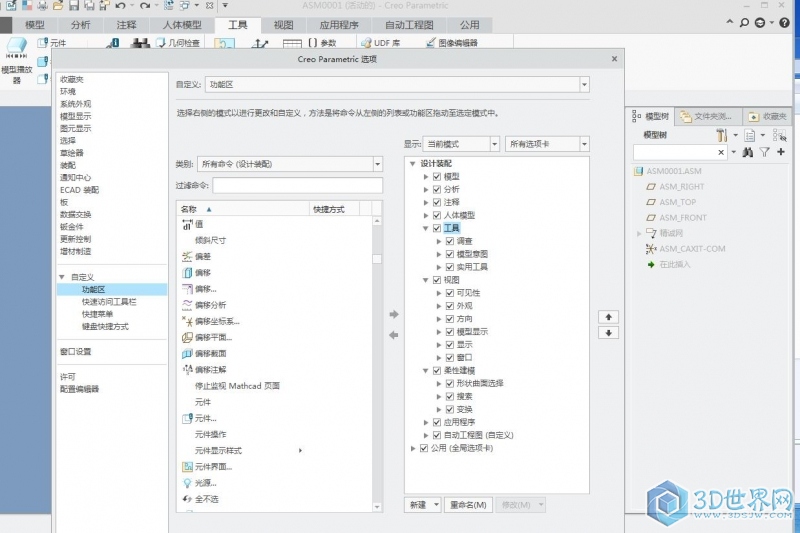800x533 pixels.
Task: Click the model tree filter funnel icon
Action: point(764,152)
